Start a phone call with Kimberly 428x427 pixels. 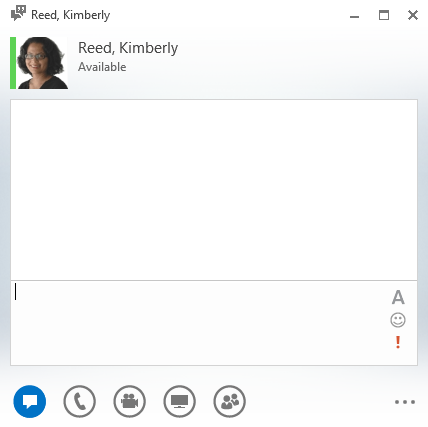(80, 401)
